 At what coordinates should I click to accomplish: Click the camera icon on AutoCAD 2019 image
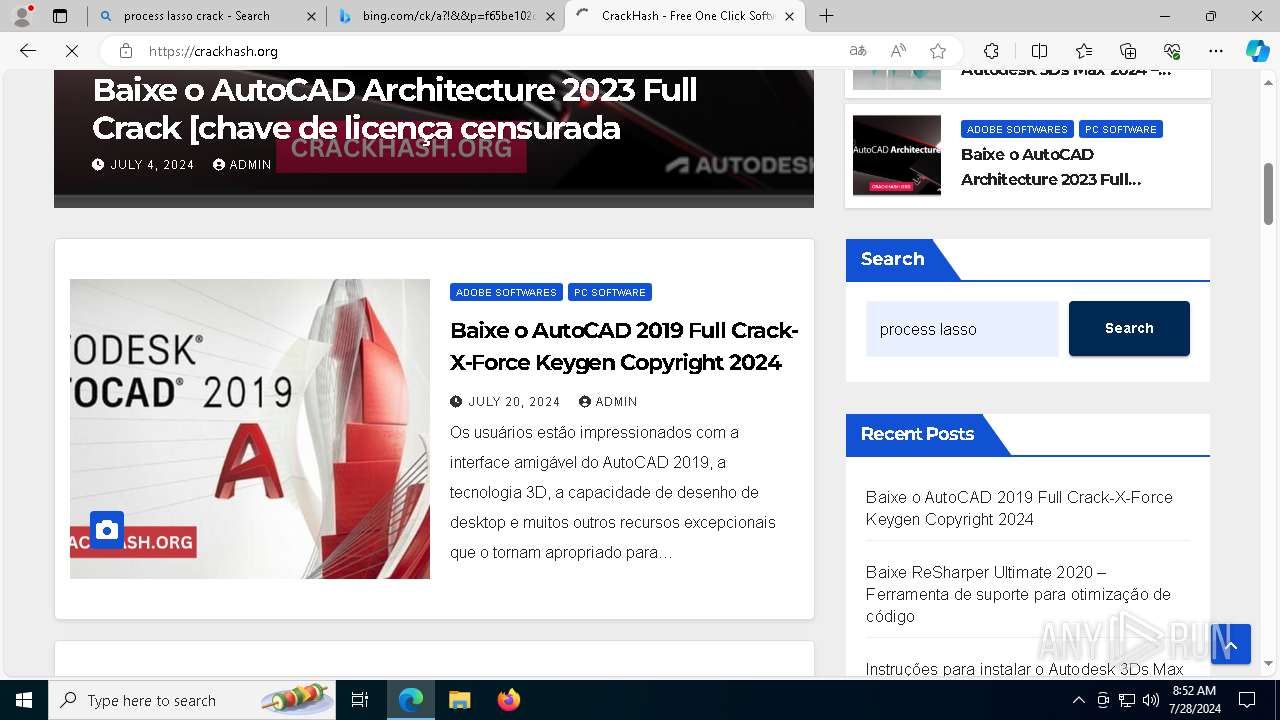coord(107,530)
